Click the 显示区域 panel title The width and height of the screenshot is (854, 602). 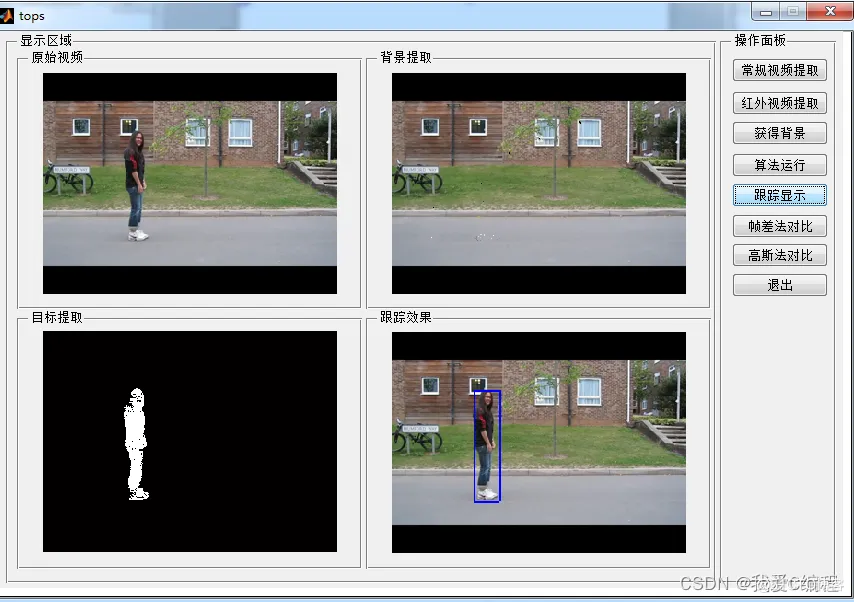[46, 40]
